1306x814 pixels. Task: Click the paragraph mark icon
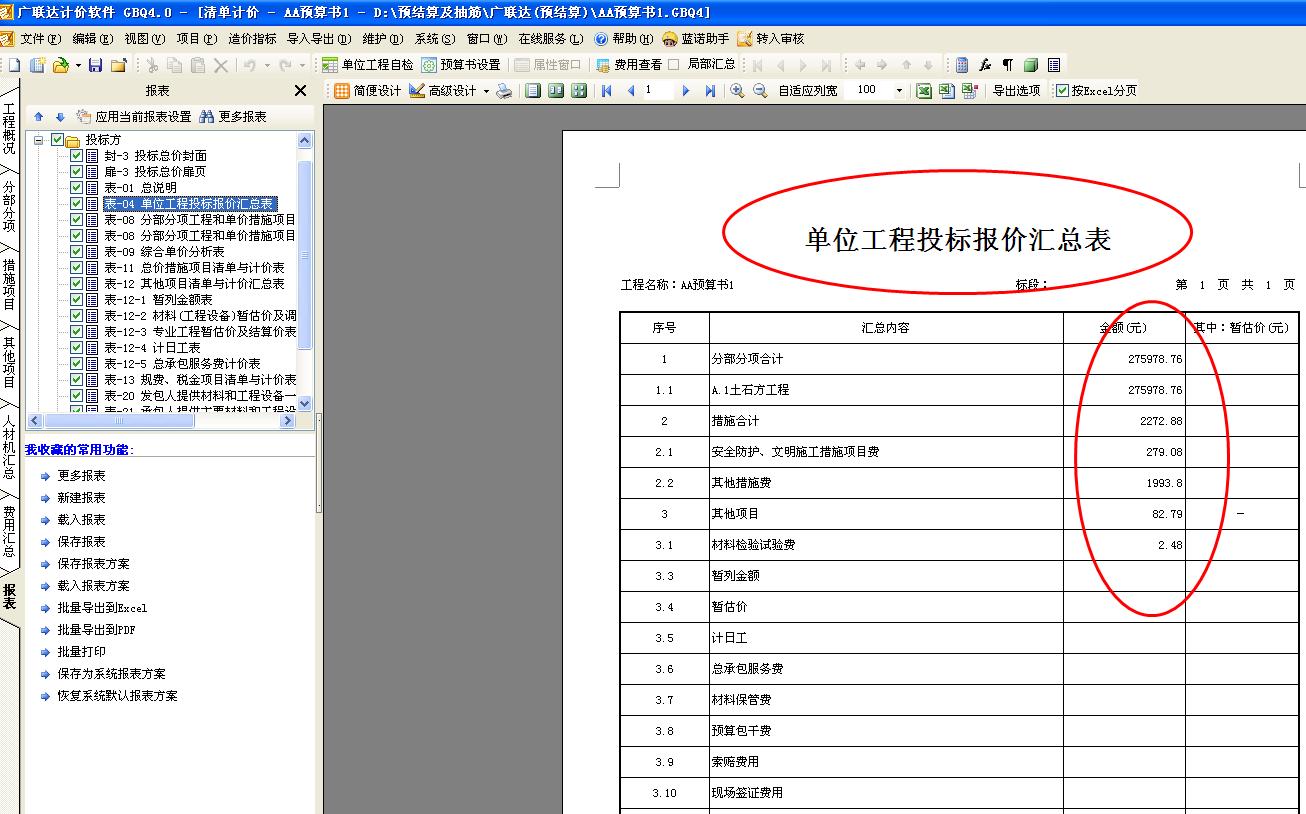(x=1007, y=65)
